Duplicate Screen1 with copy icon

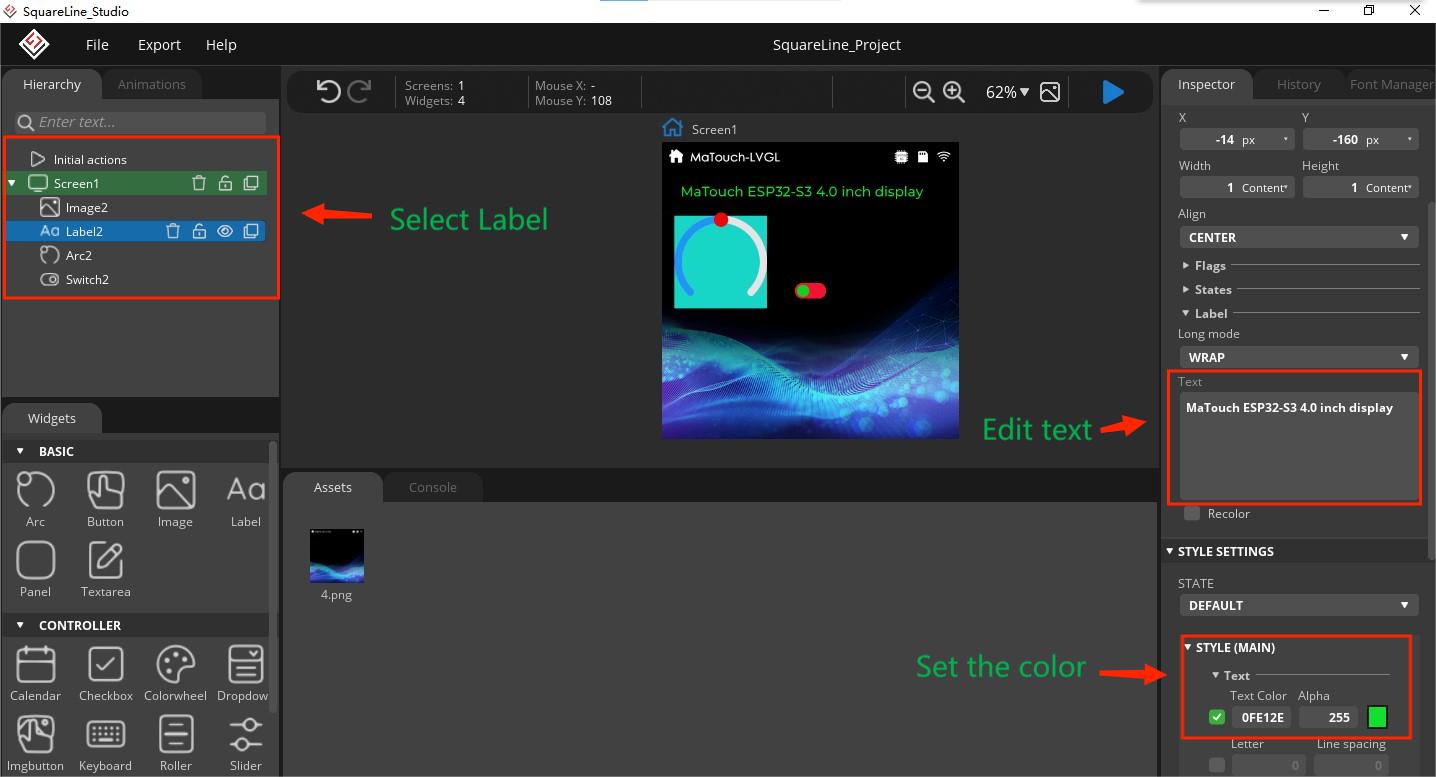(251, 183)
